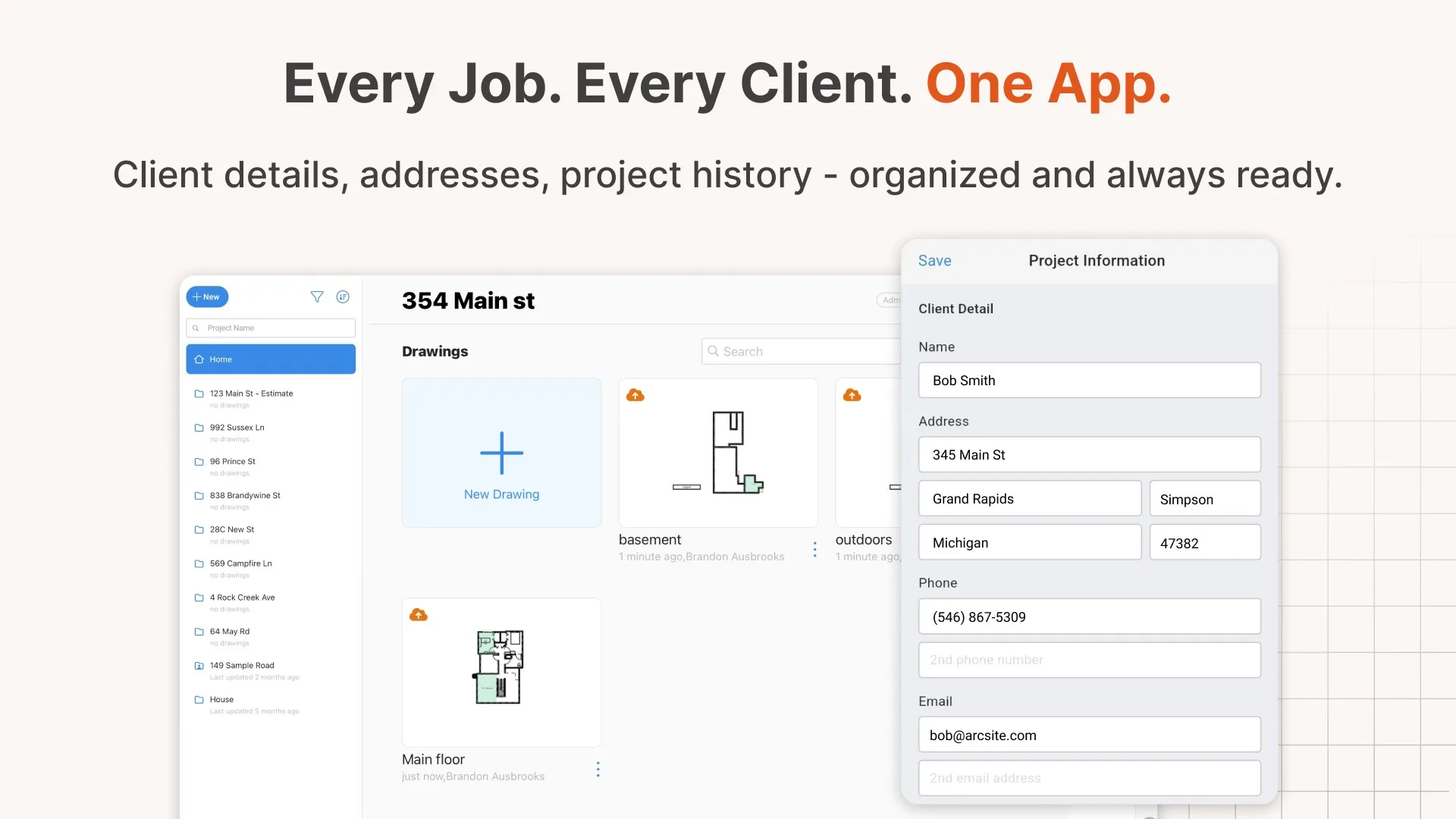The width and height of the screenshot is (1456, 819).
Task: Open the 838 Brandywine St project
Action: 271,500
